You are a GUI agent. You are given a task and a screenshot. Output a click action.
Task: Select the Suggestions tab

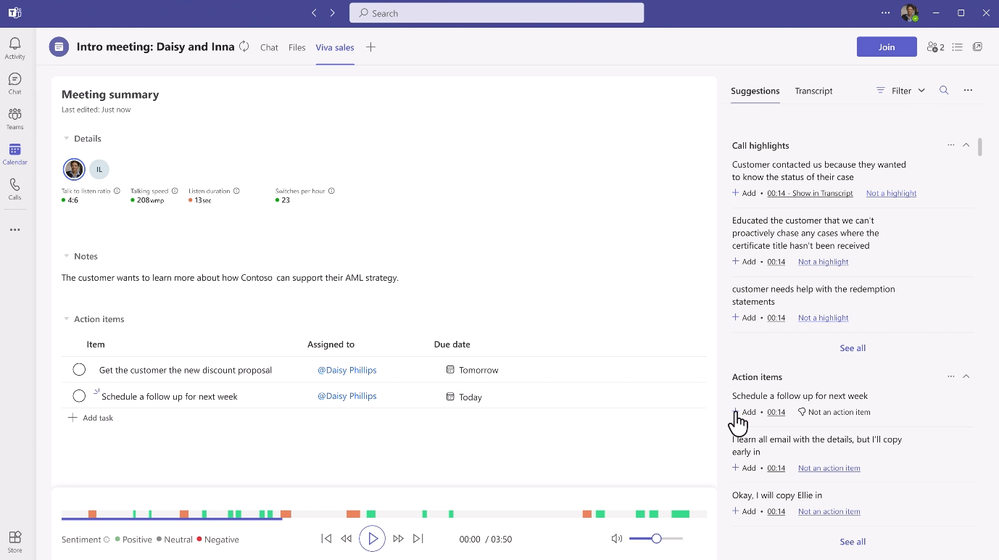(x=755, y=90)
